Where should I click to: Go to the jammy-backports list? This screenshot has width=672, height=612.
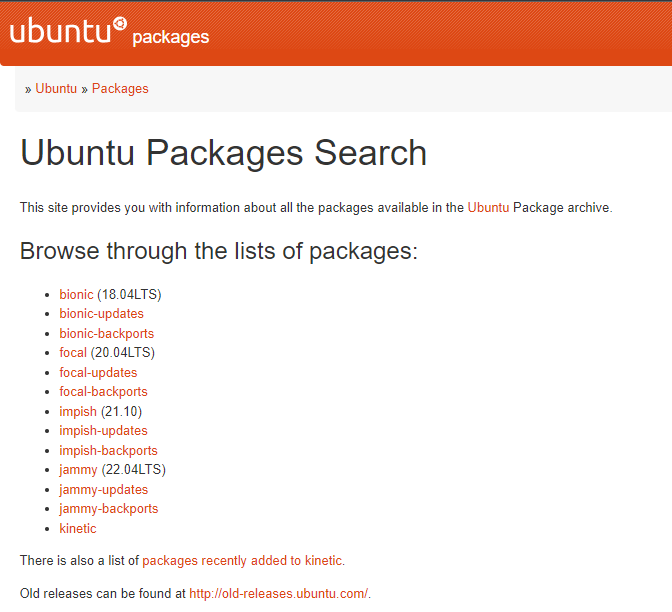(109, 509)
